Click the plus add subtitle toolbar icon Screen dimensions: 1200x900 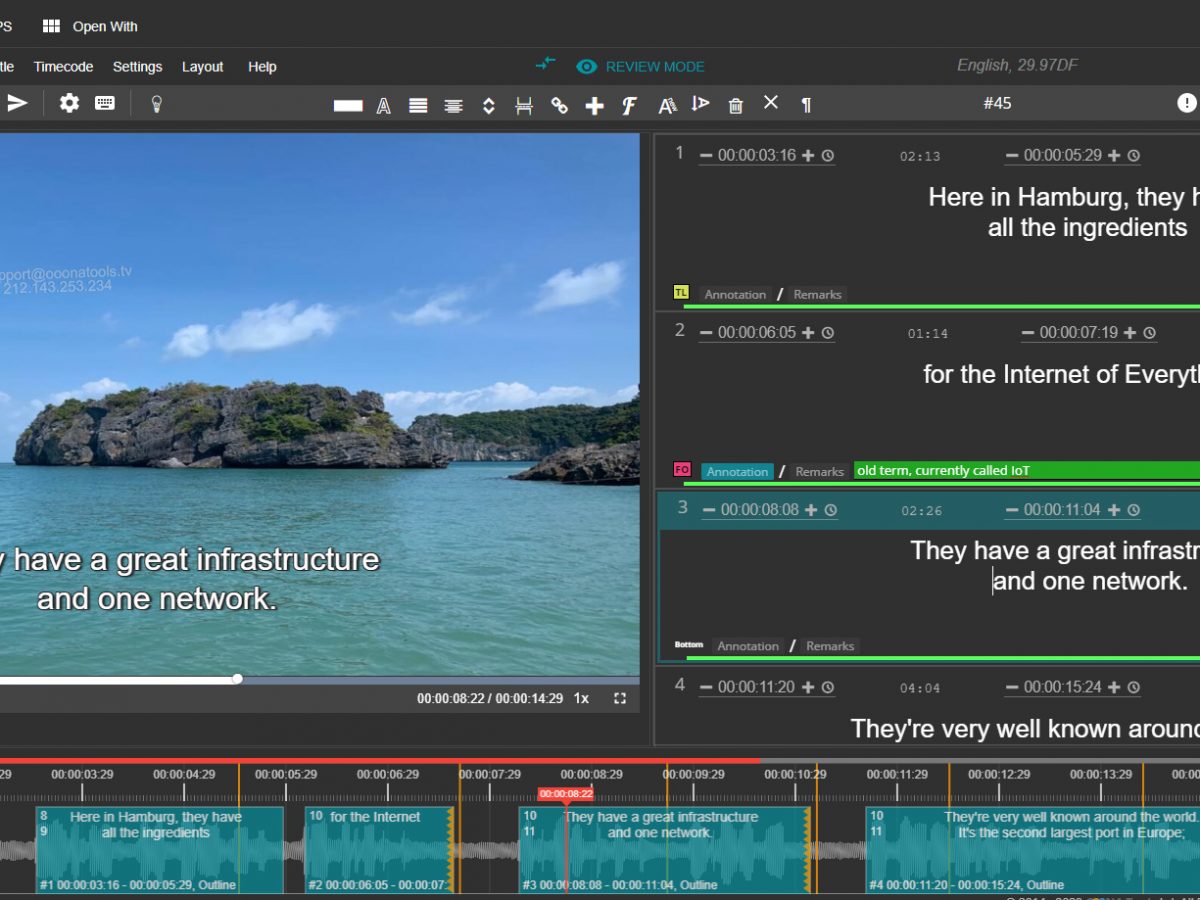pyautogui.click(x=594, y=105)
